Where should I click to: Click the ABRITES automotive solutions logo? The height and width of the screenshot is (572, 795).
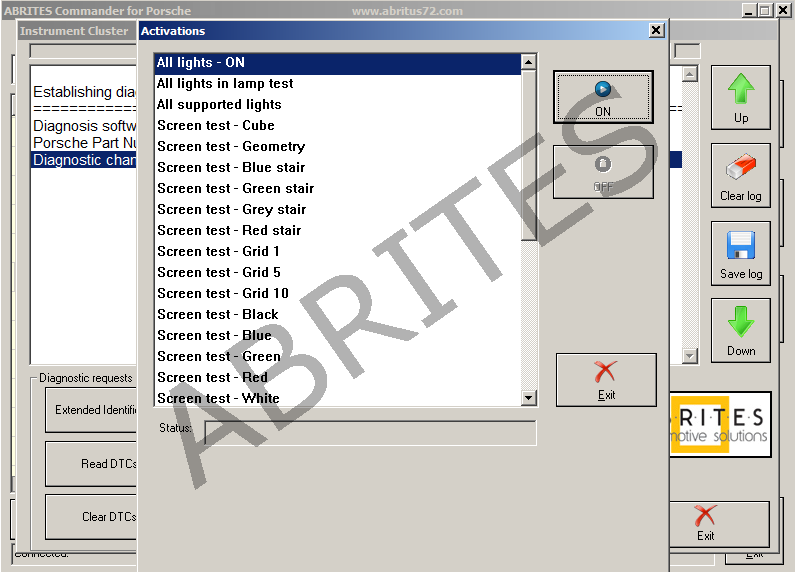click(720, 425)
